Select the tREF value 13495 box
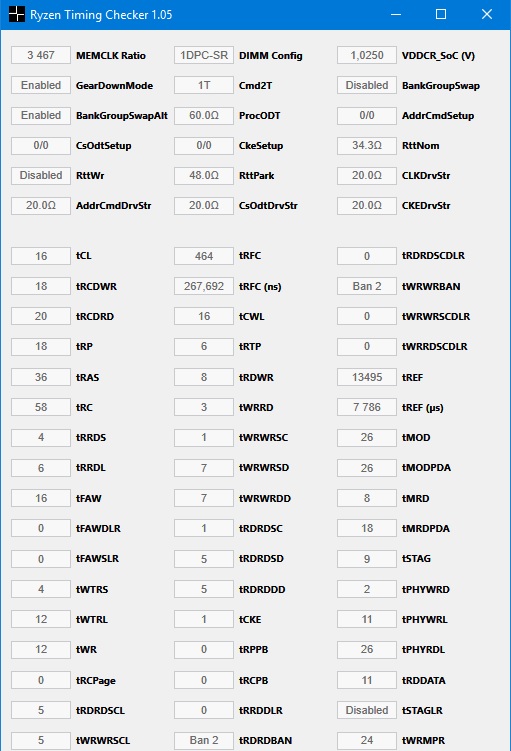The width and height of the screenshot is (511, 751). (367, 377)
